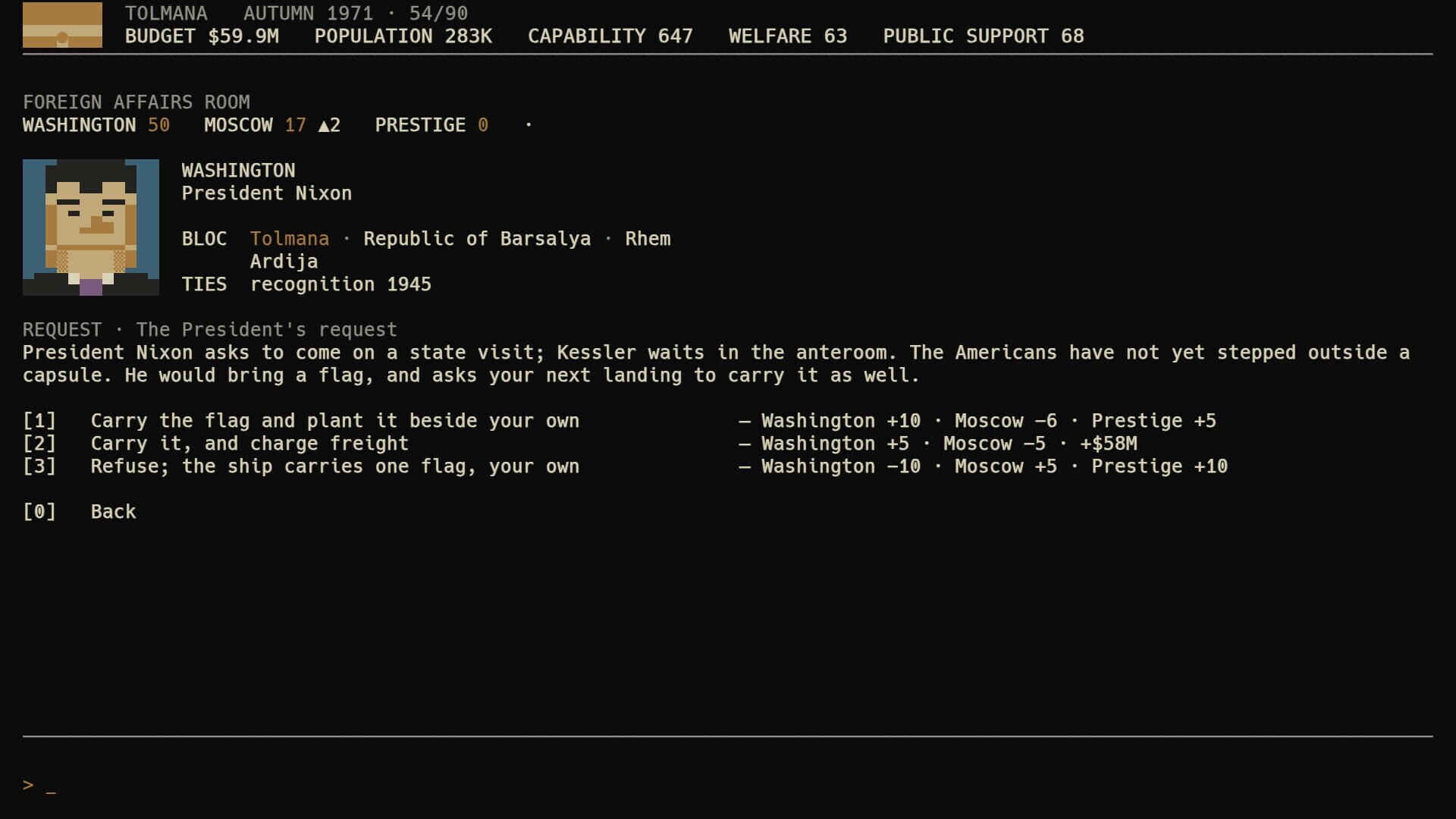This screenshot has height=819, width=1456.
Task: Click the FOREIGN AFFAIRS ROOM heading
Action: 136,102
